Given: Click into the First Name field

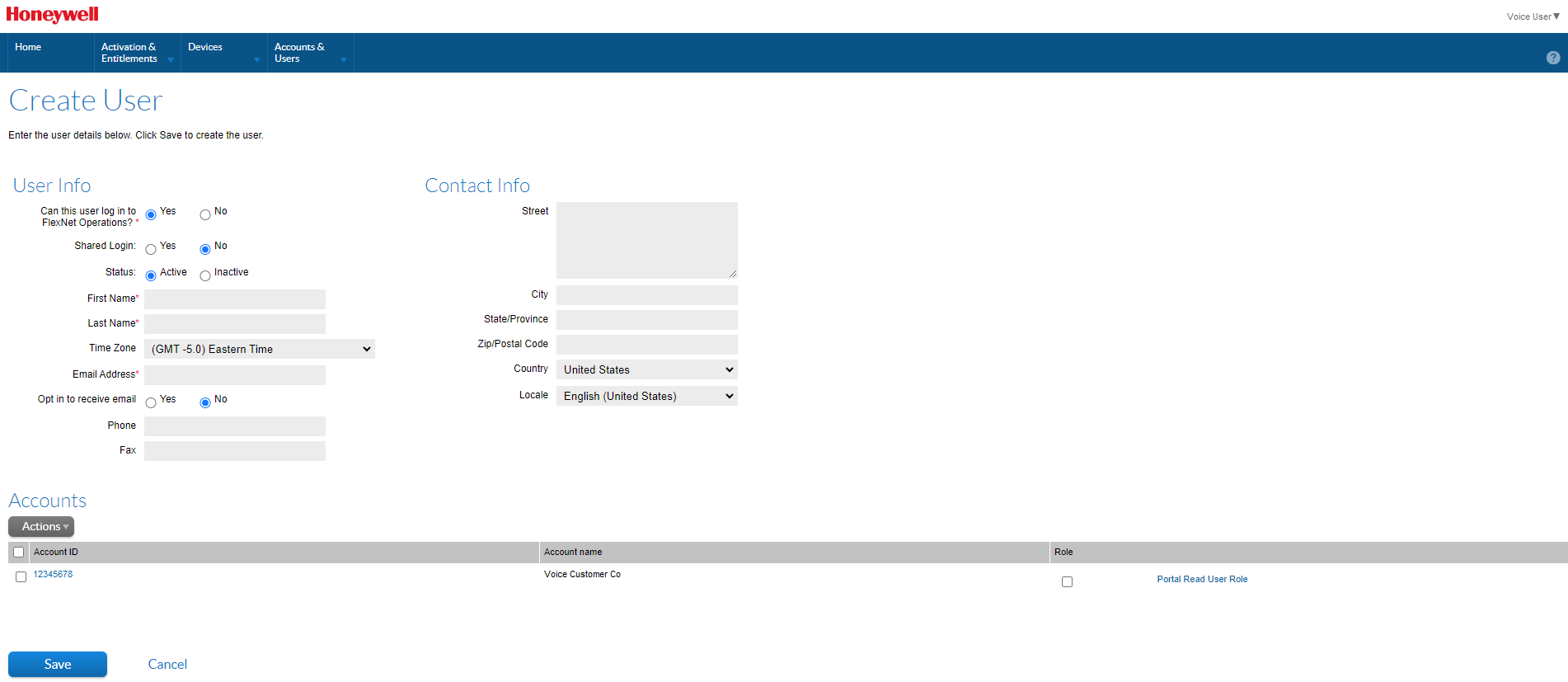Looking at the screenshot, I should coord(234,299).
